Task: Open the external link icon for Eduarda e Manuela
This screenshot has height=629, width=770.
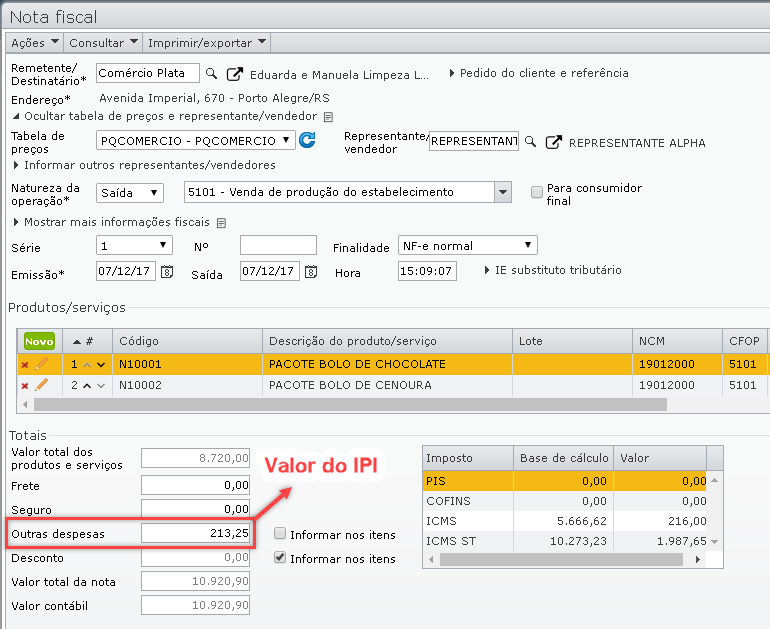Action: [x=235, y=74]
